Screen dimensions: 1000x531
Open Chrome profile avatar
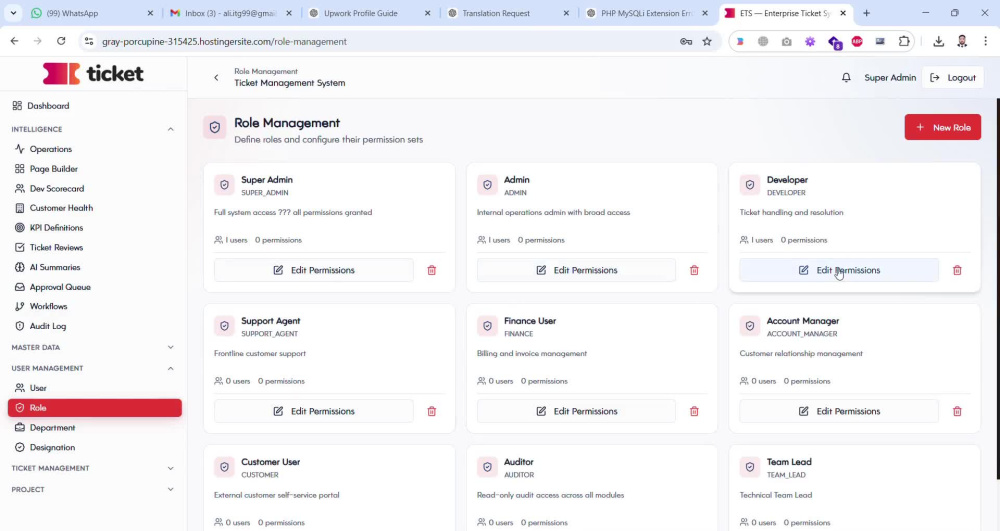click(962, 41)
